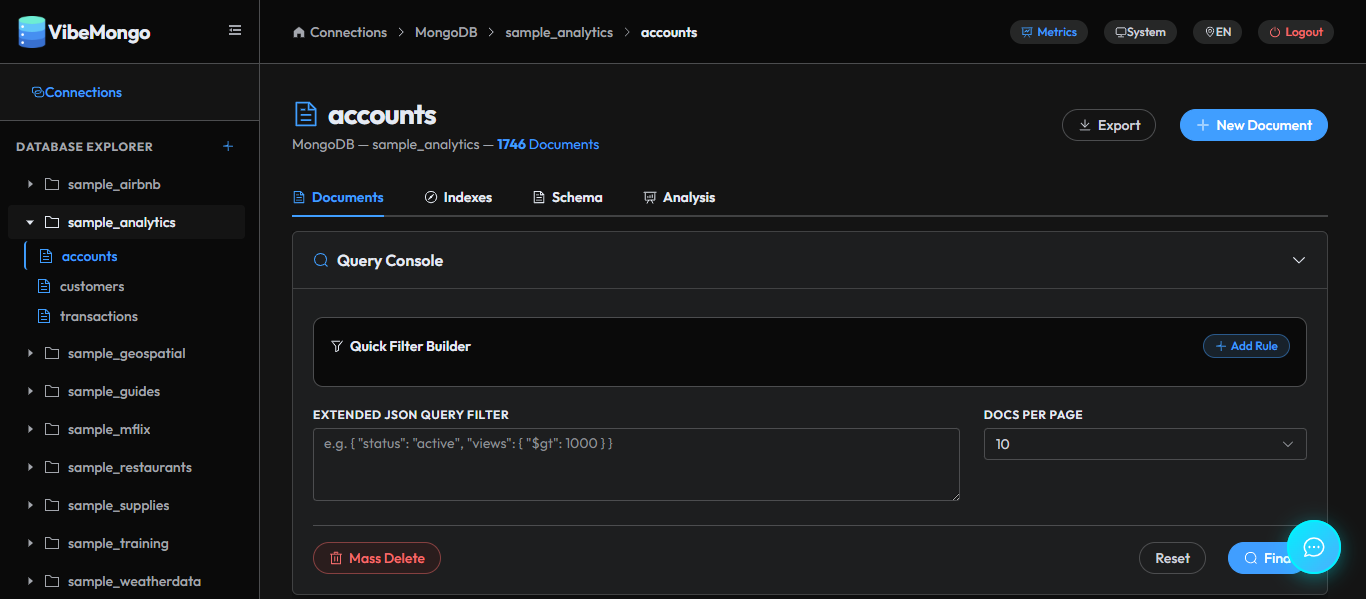The height and width of the screenshot is (599, 1366).
Task: Log out using the Logout button
Action: (x=1296, y=32)
